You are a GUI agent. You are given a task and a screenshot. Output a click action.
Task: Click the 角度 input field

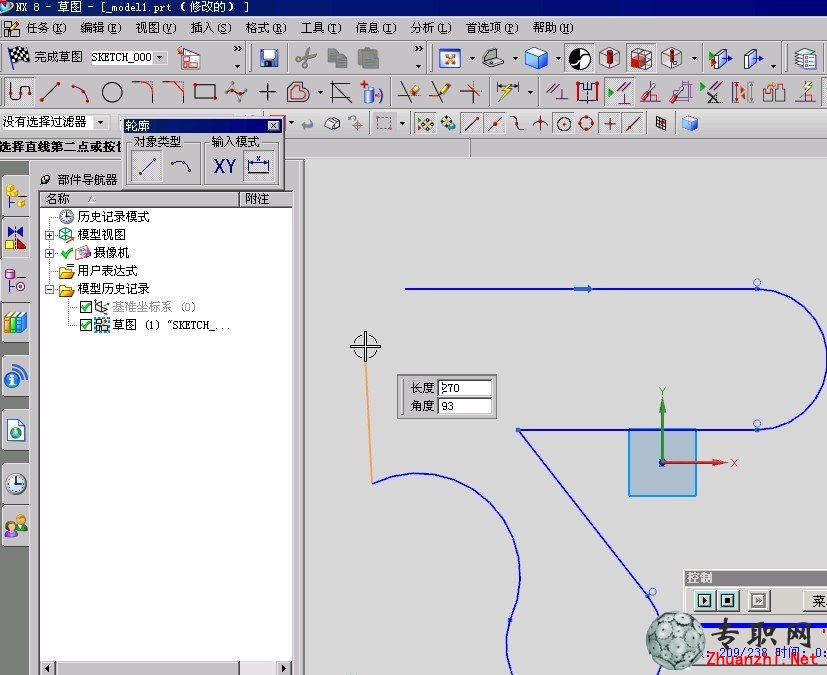point(465,406)
